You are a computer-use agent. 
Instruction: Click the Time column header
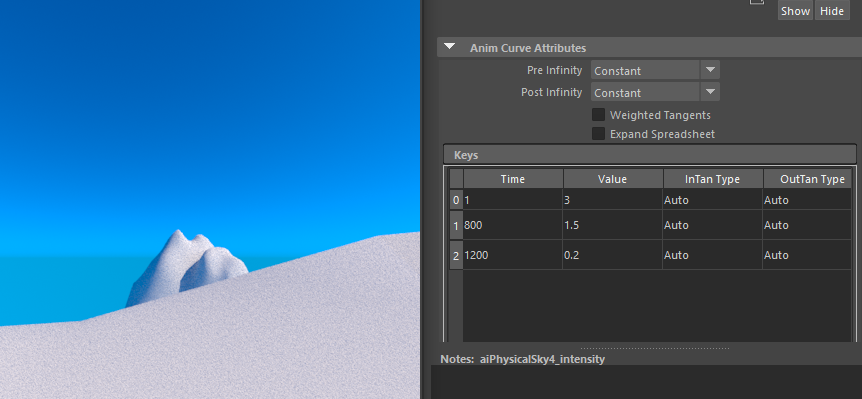[513, 179]
